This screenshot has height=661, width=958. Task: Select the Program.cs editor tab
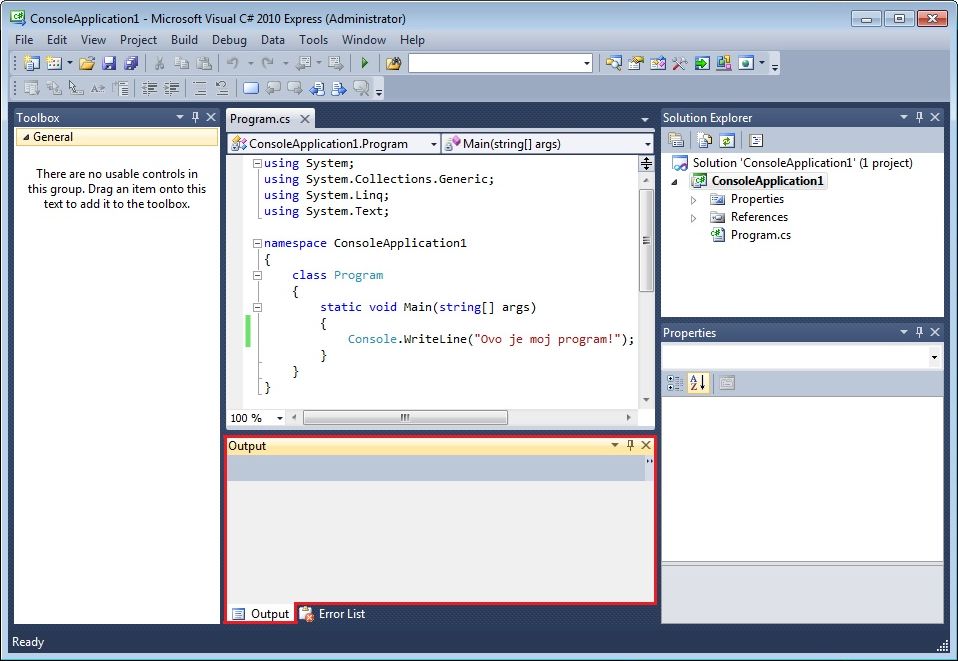260,119
